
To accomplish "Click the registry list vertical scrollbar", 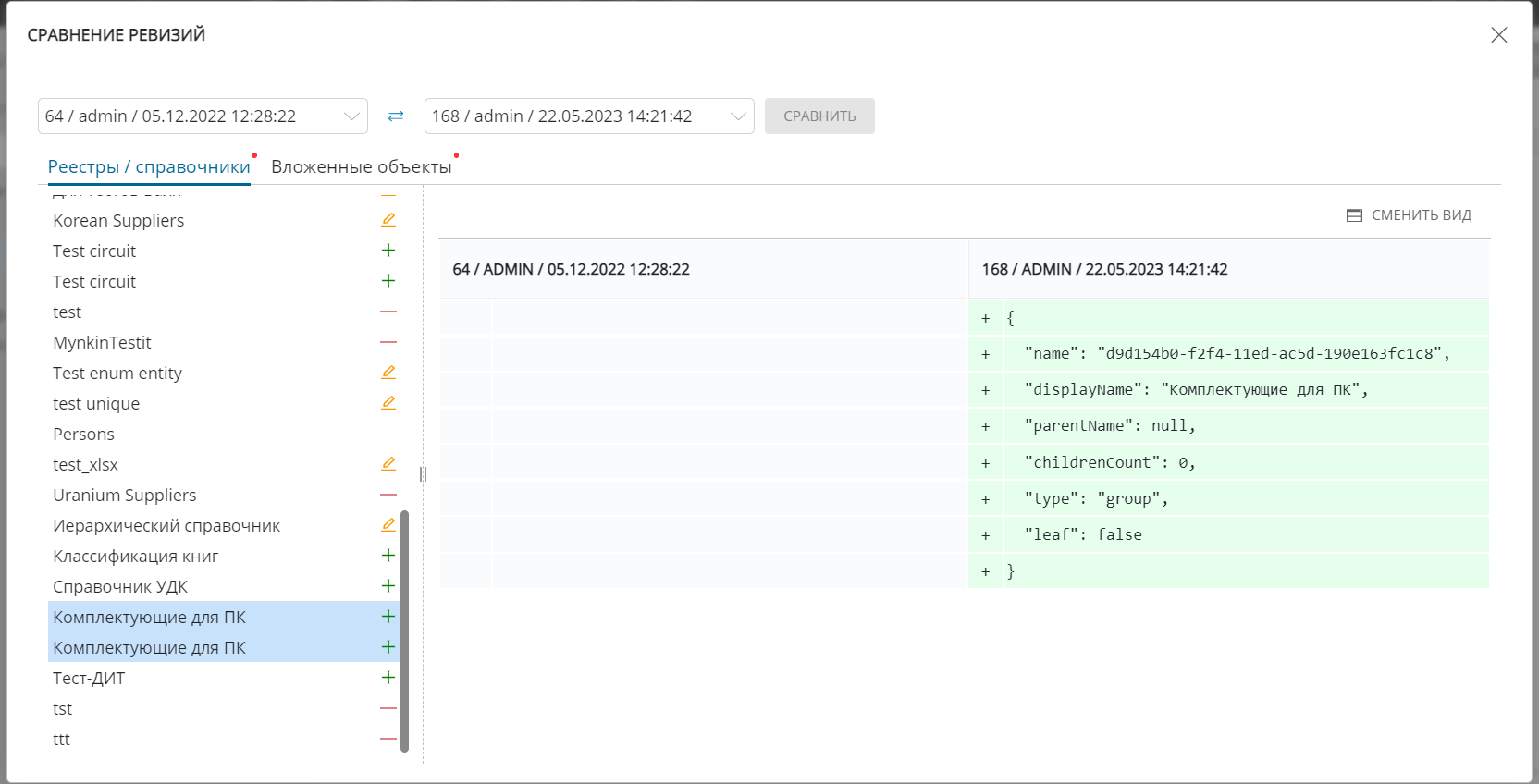I will pyautogui.click(x=404, y=631).
